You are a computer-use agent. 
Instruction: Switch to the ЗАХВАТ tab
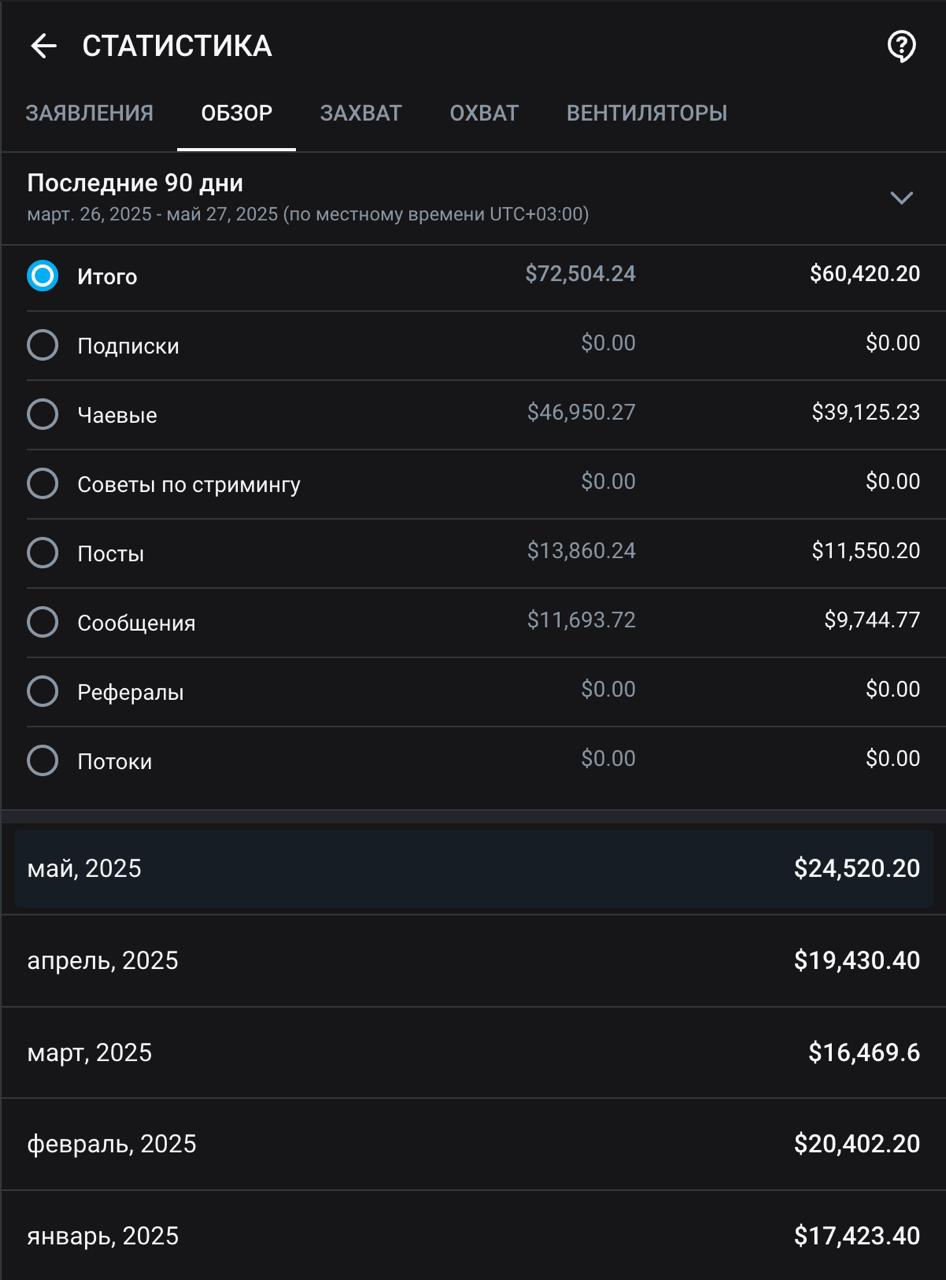coord(360,113)
